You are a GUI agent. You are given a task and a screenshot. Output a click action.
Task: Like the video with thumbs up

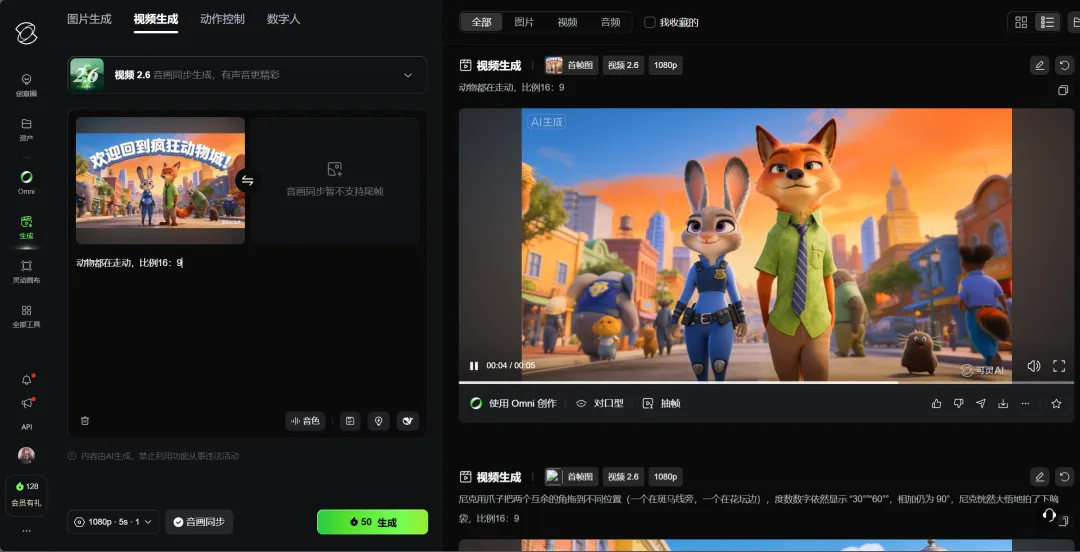point(936,404)
